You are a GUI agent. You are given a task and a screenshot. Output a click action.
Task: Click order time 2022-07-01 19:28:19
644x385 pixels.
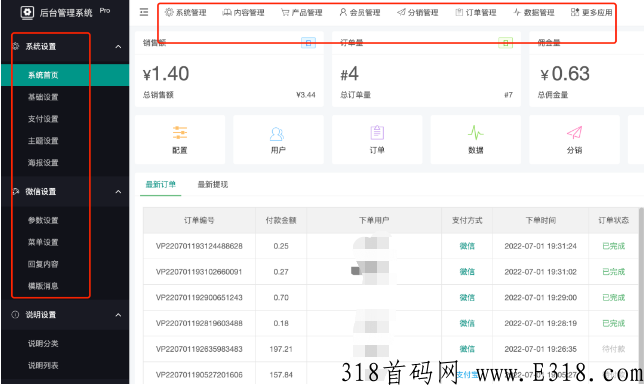540,323
